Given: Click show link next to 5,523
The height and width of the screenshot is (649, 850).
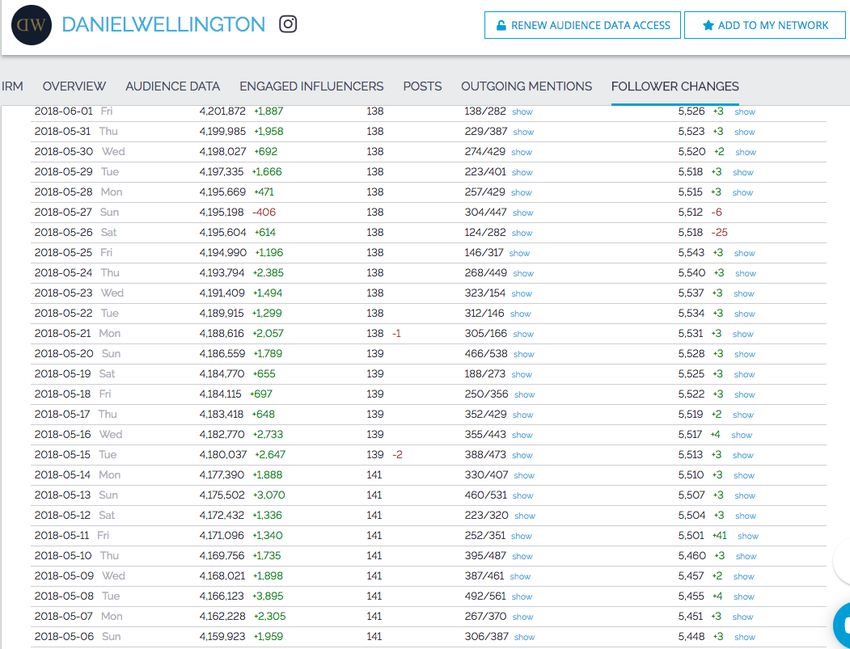Looking at the screenshot, I should tap(745, 132).
